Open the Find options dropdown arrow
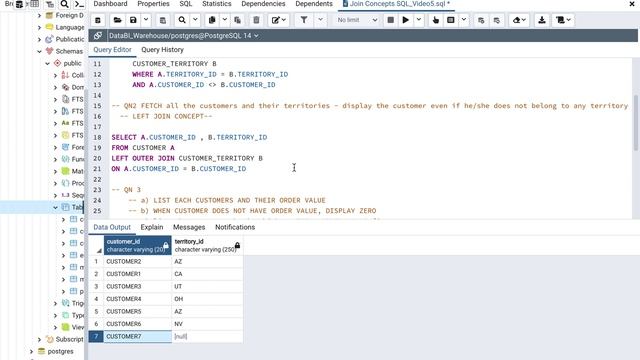 pyautogui.click(x=195, y=20)
